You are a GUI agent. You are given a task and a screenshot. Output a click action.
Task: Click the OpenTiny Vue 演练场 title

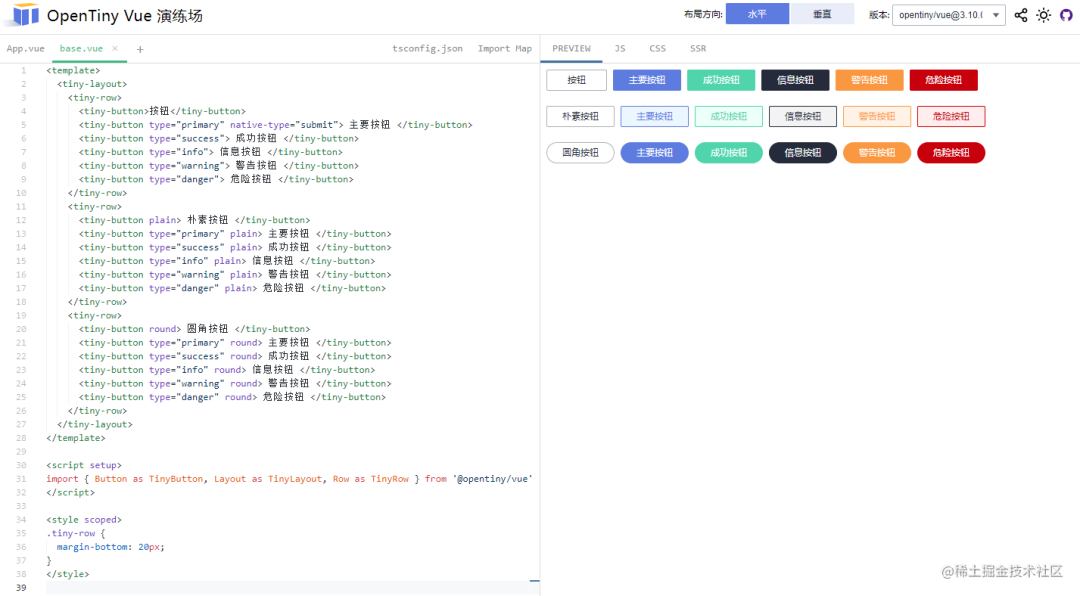click(125, 15)
